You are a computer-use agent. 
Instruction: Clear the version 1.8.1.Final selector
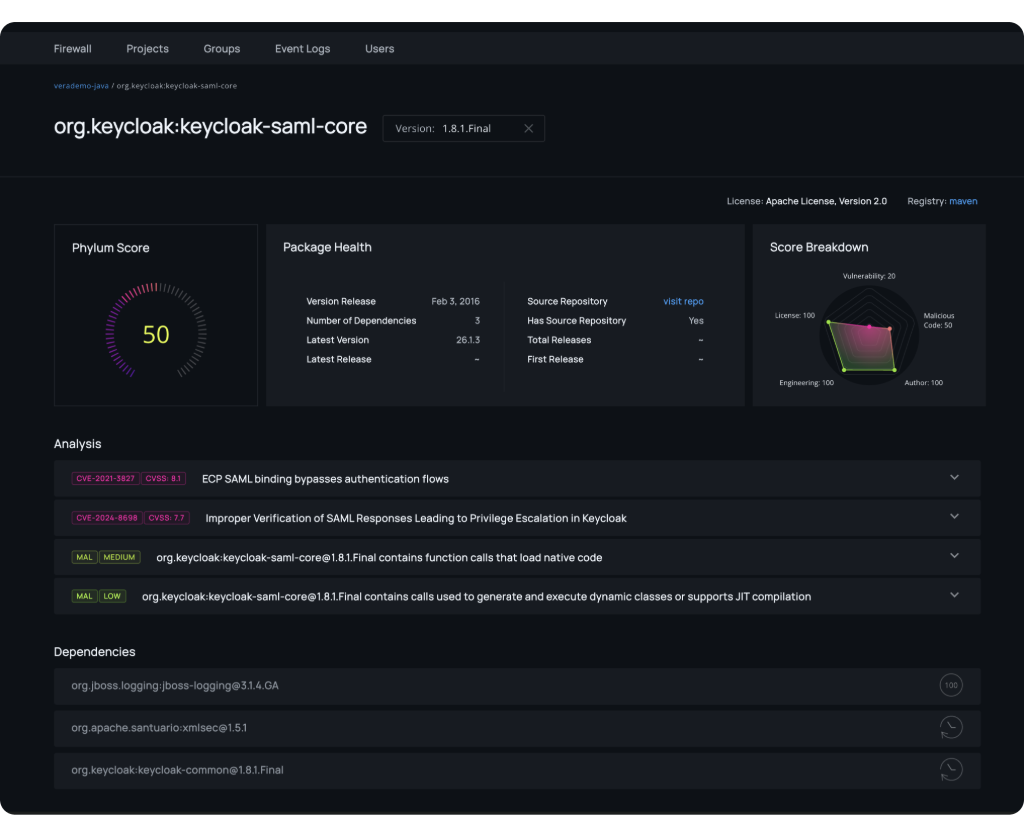pyautogui.click(x=528, y=129)
